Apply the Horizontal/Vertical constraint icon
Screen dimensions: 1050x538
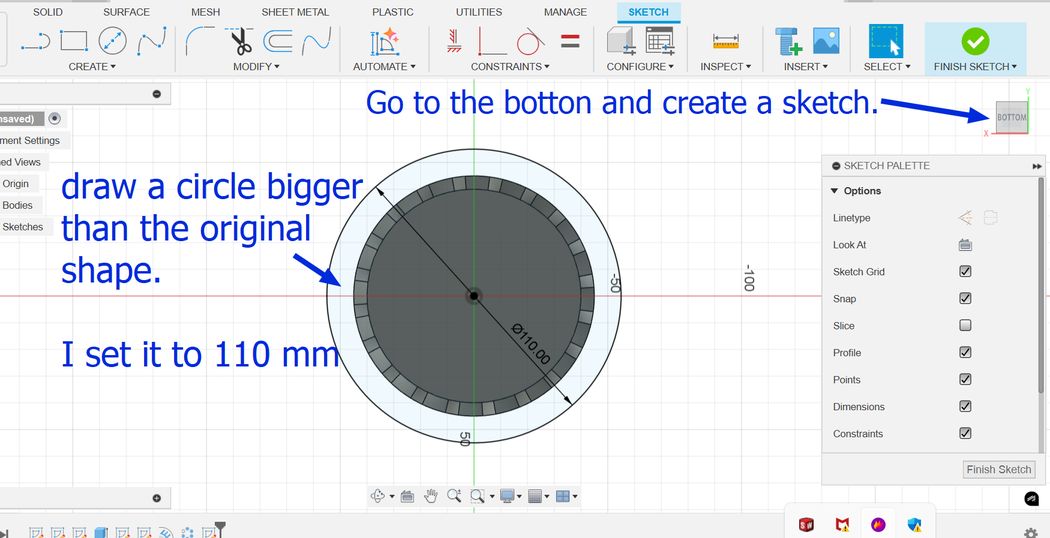pos(454,41)
